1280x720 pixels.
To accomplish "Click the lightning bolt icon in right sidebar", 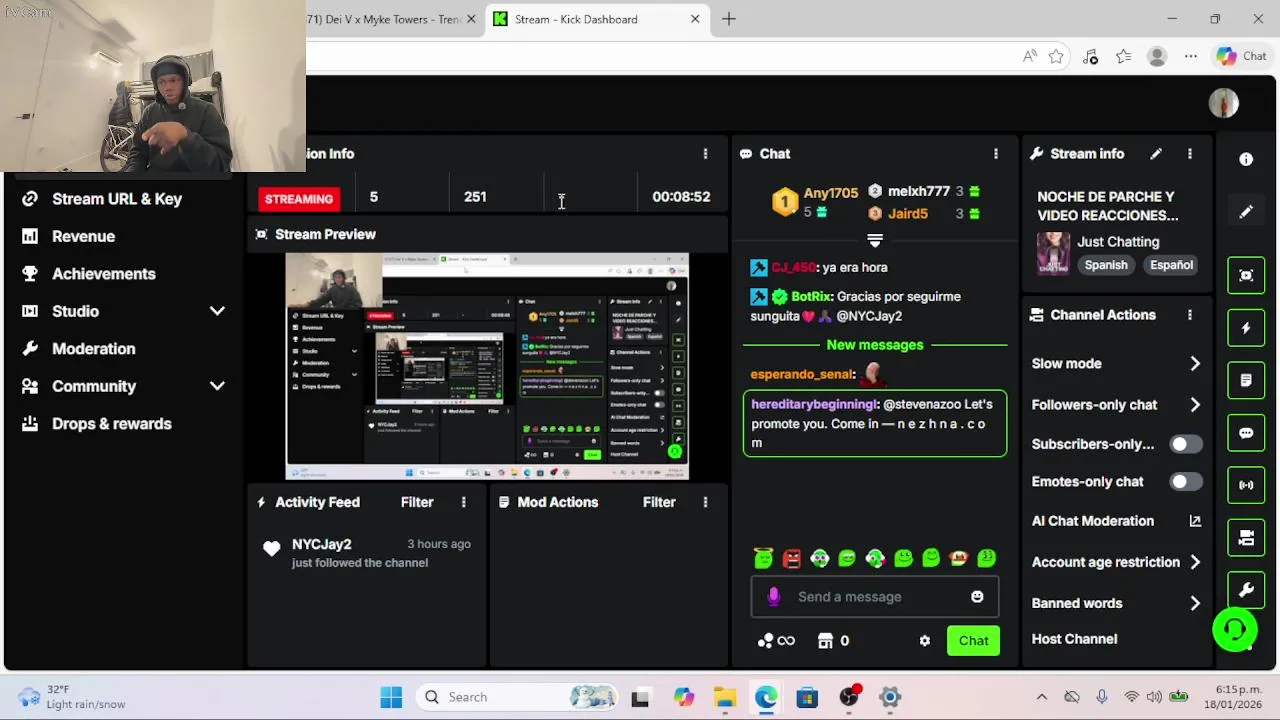I will point(1246,328).
